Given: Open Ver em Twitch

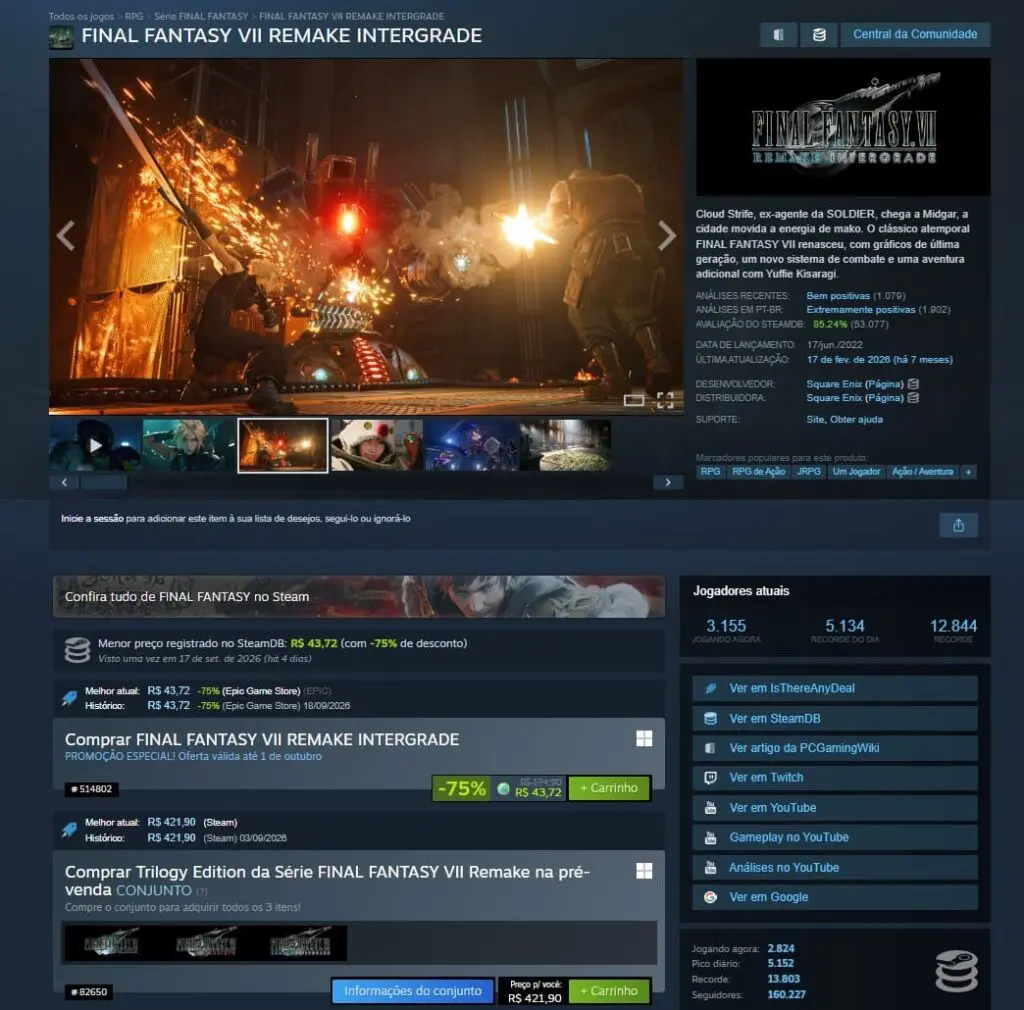Looking at the screenshot, I should click(x=835, y=778).
